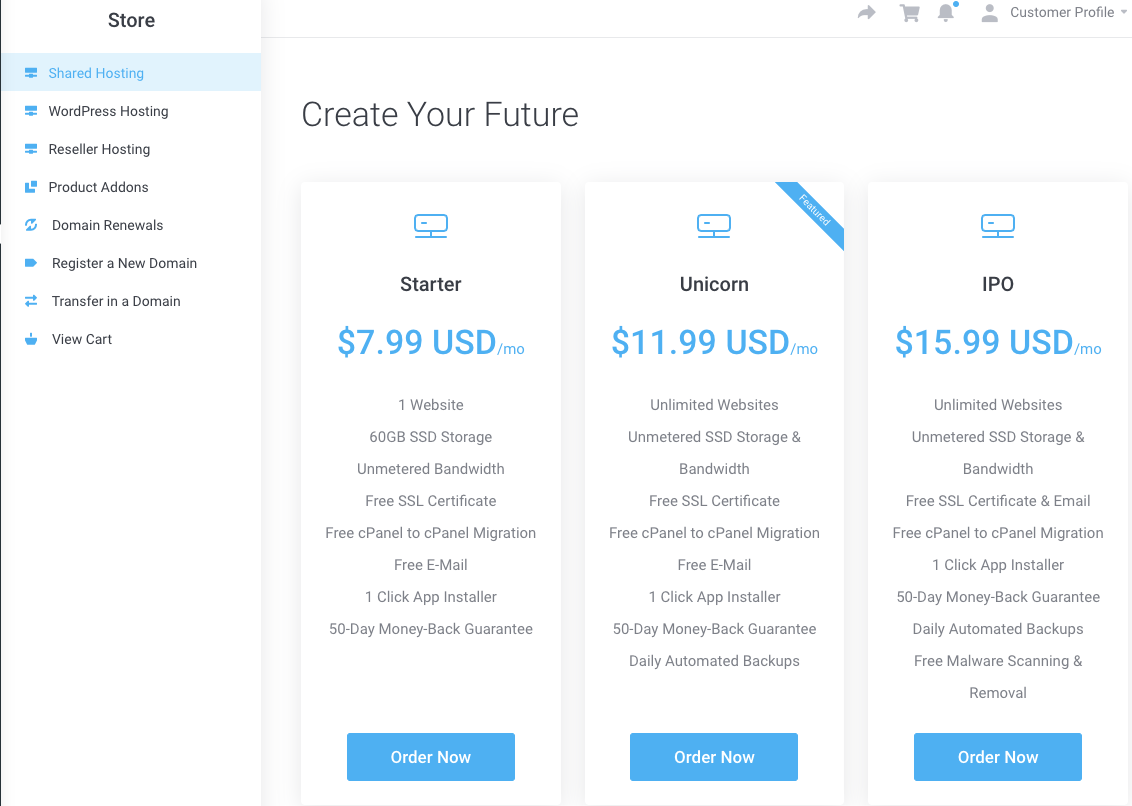Click the Transfer in a Domain arrows icon
This screenshot has width=1132, height=806.
(31, 301)
